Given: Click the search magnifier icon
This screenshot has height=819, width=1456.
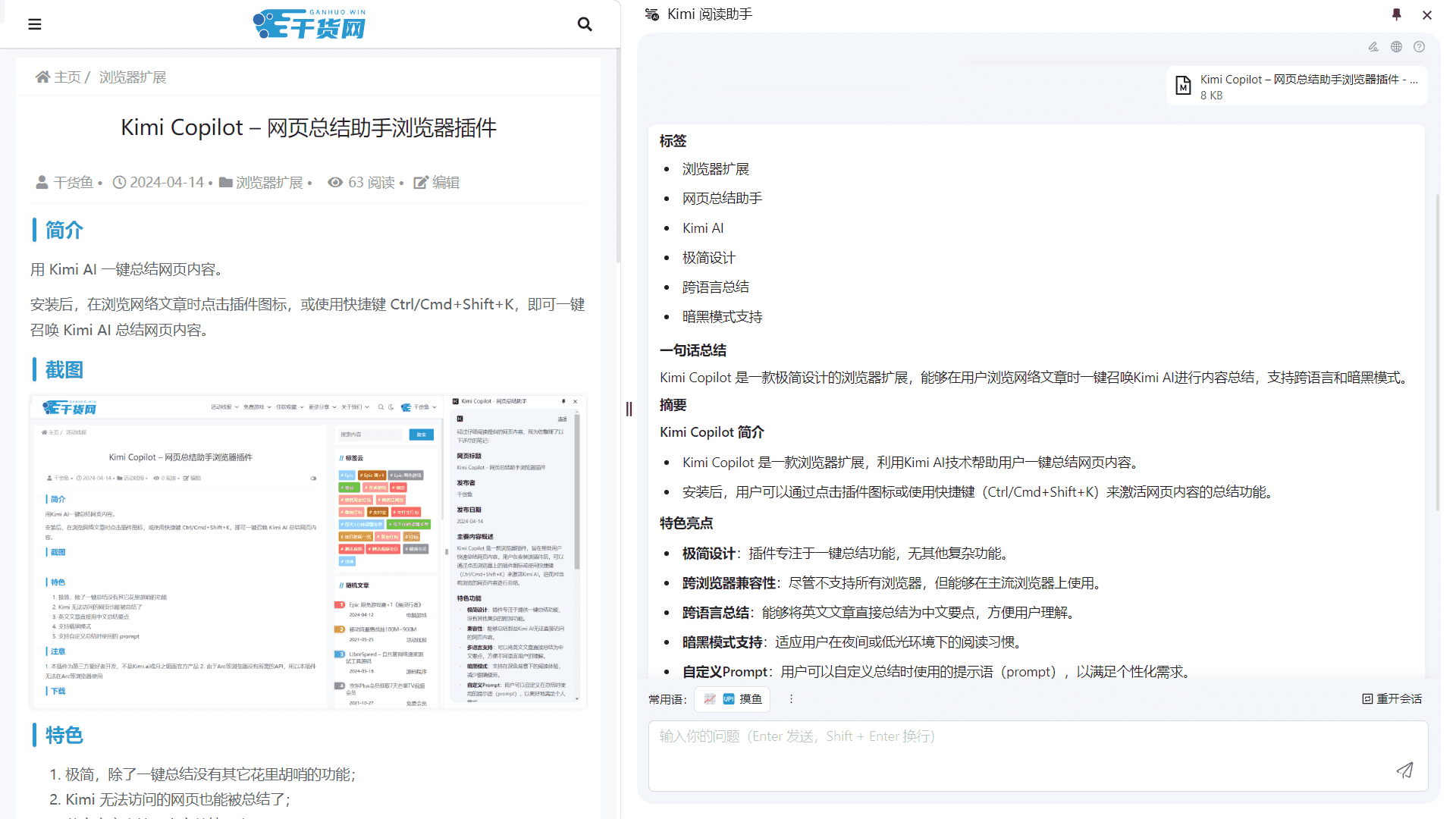Looking at the screenshot, I should (585, 24).
